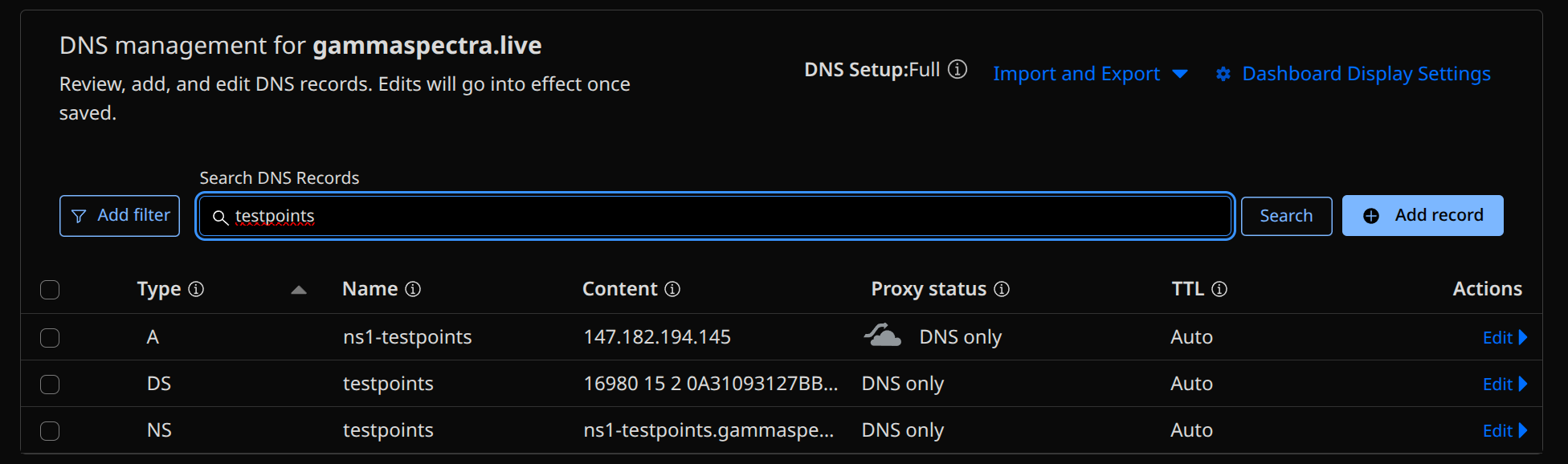The height and width of the screenshot is (464, 1568).
Task: Click the gray cloud proxy icon on A record
Action: 882,336
